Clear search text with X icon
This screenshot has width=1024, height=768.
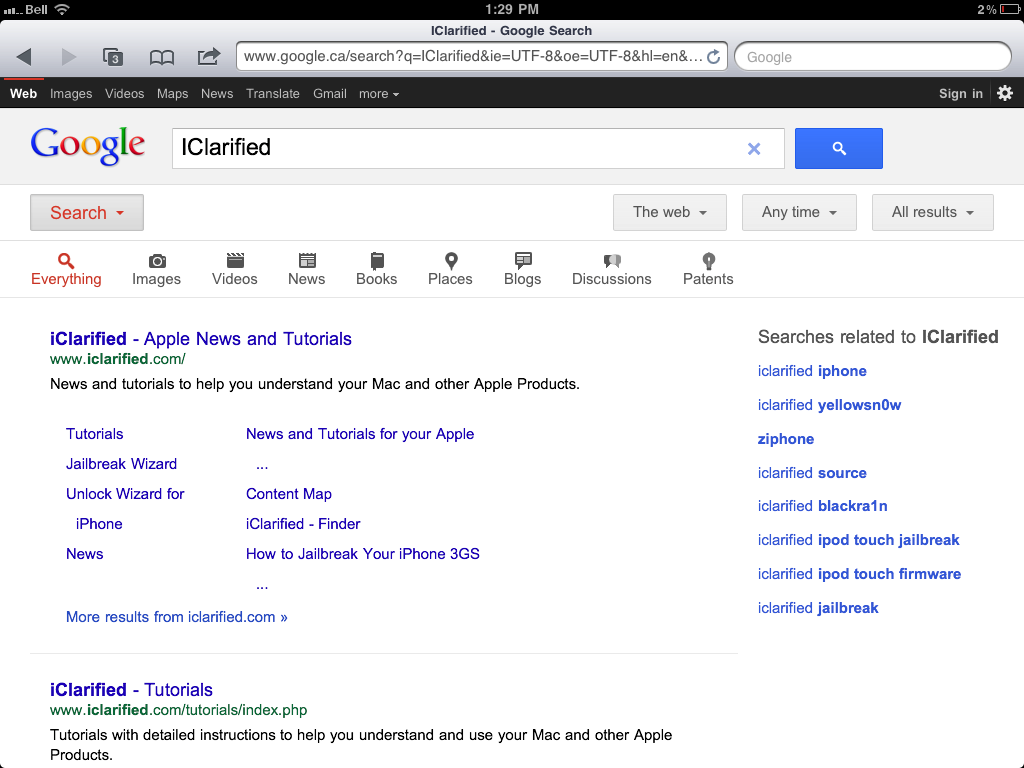click(754, 149)
